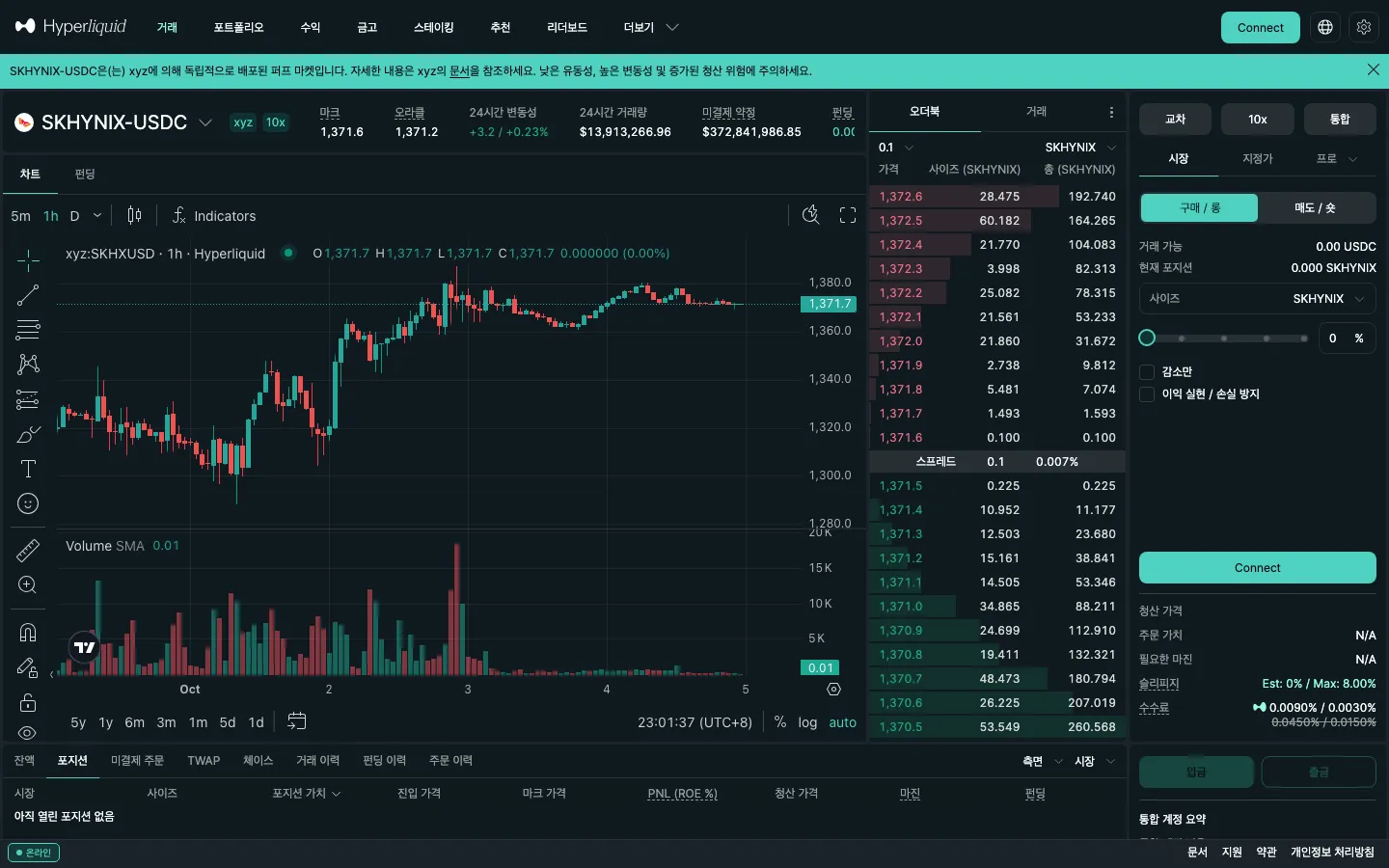Open the emoji icons tool

click(28, 503)
